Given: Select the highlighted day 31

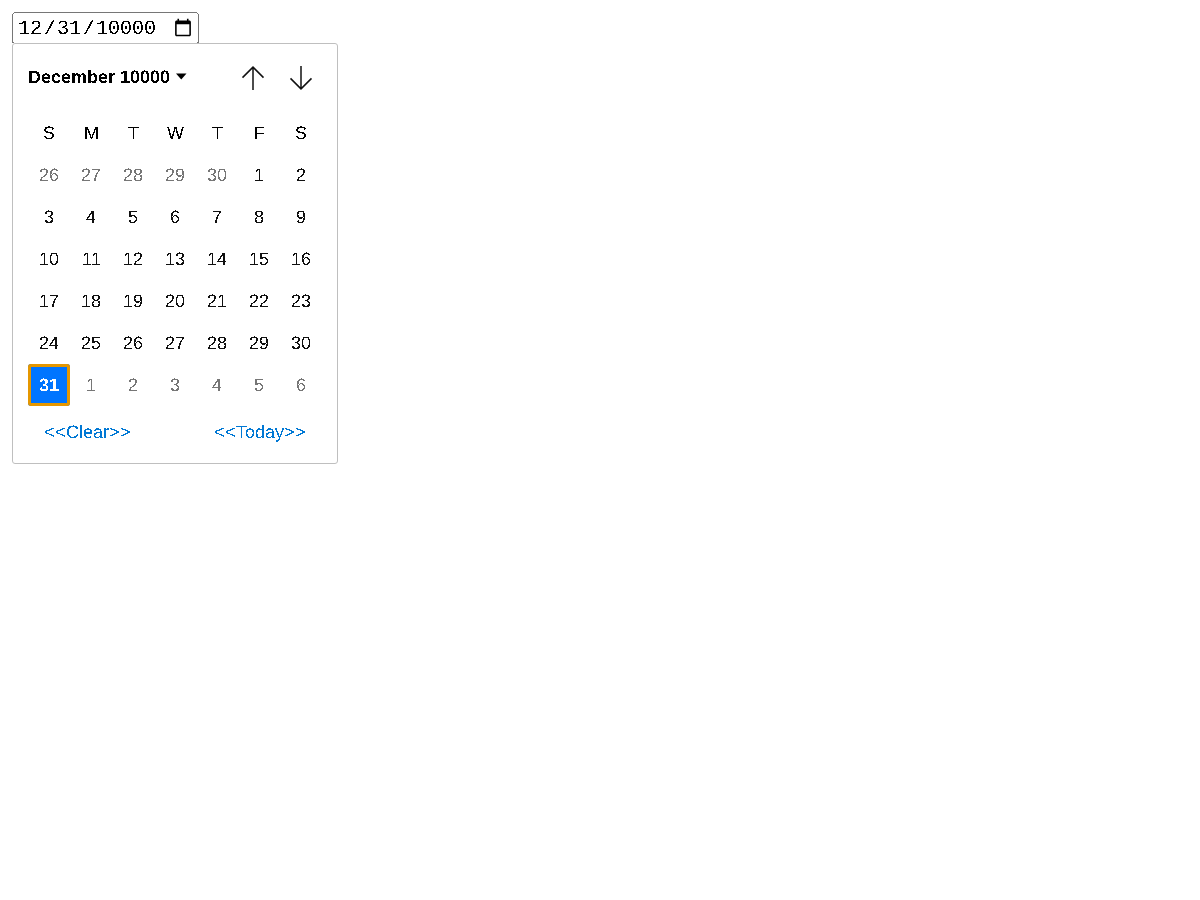Looking at the screenshot, I should pos(49,385).
